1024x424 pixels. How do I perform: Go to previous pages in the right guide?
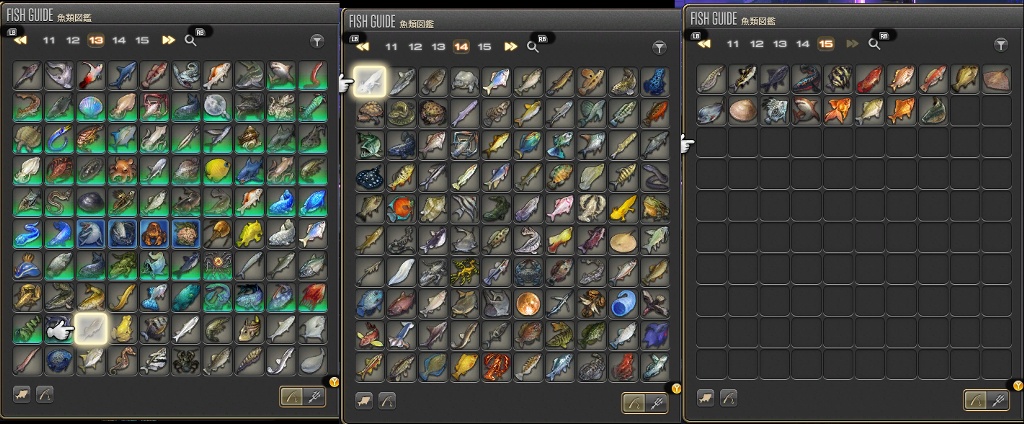[703, 44]
